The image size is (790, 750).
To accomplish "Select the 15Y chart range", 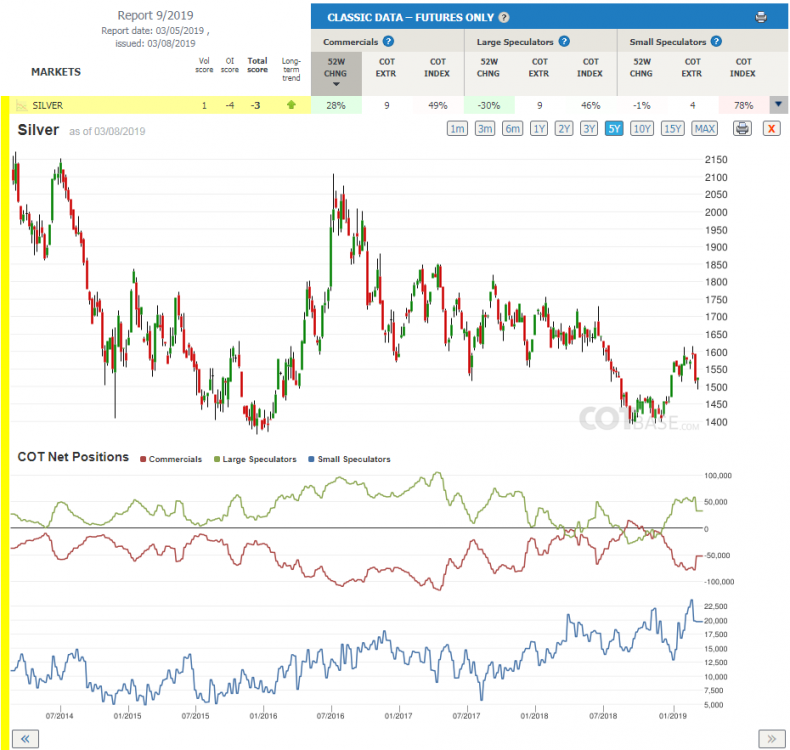I will tap(673, 129).
